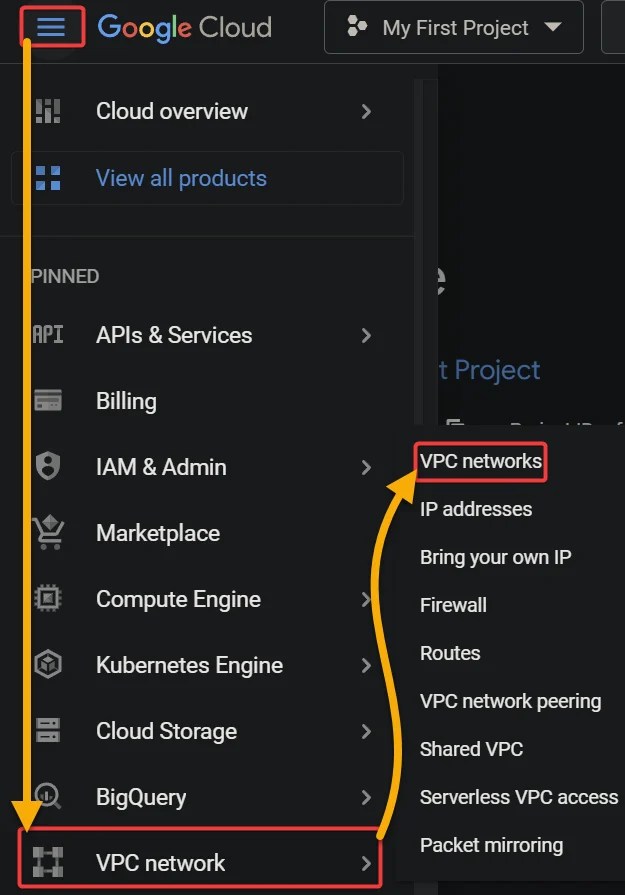Expand the Compute Engine submenu chevron
Screen dimensions: 625x895
366,599
